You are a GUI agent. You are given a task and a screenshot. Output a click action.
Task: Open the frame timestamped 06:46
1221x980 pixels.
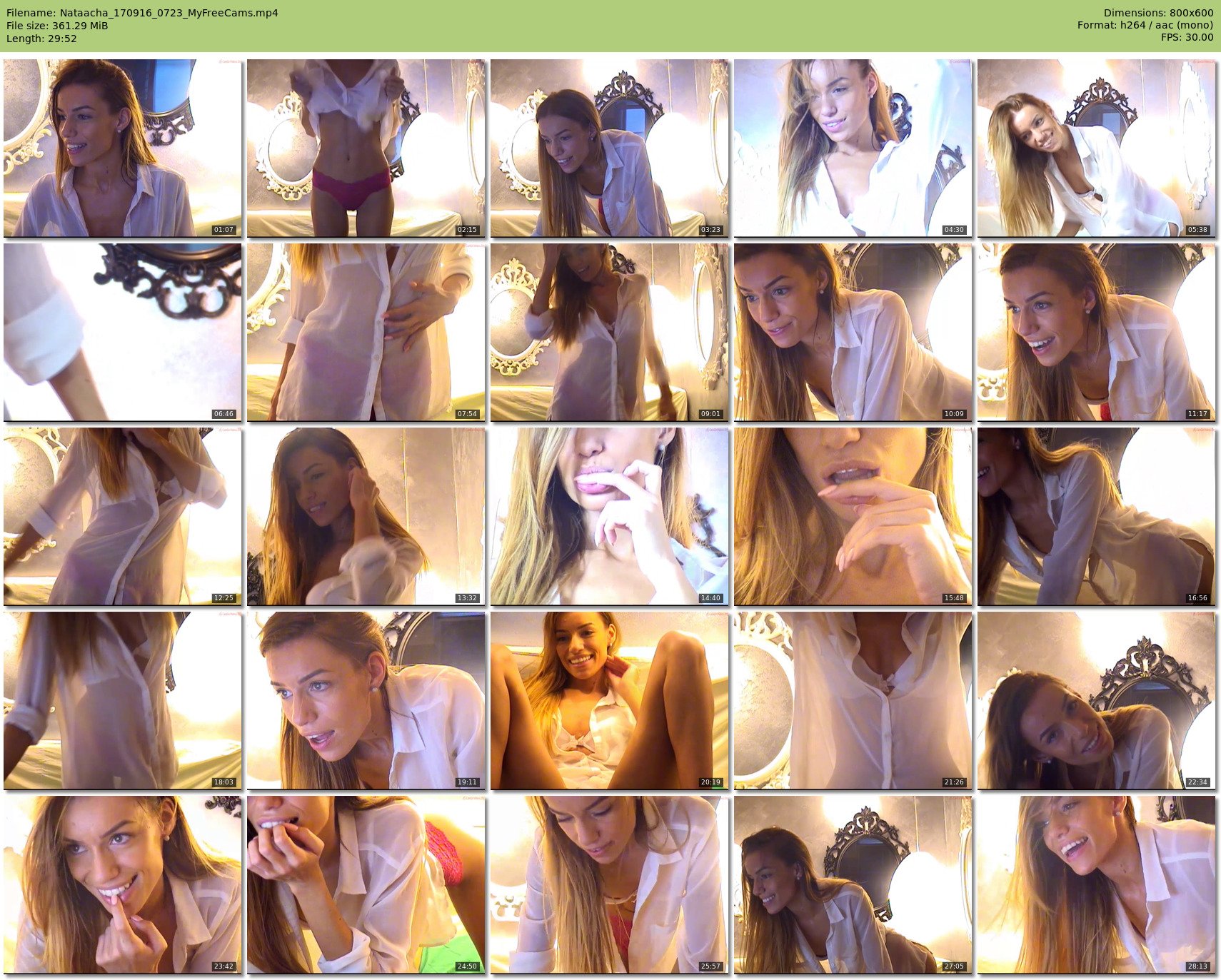coord(123,332)
